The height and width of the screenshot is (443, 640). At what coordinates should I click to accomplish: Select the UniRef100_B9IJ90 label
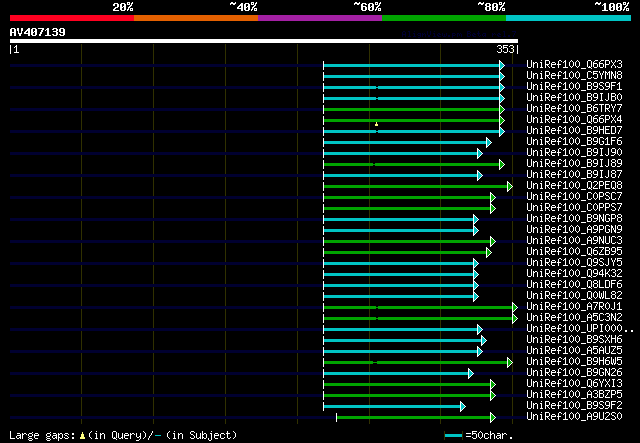click(574, 153)
